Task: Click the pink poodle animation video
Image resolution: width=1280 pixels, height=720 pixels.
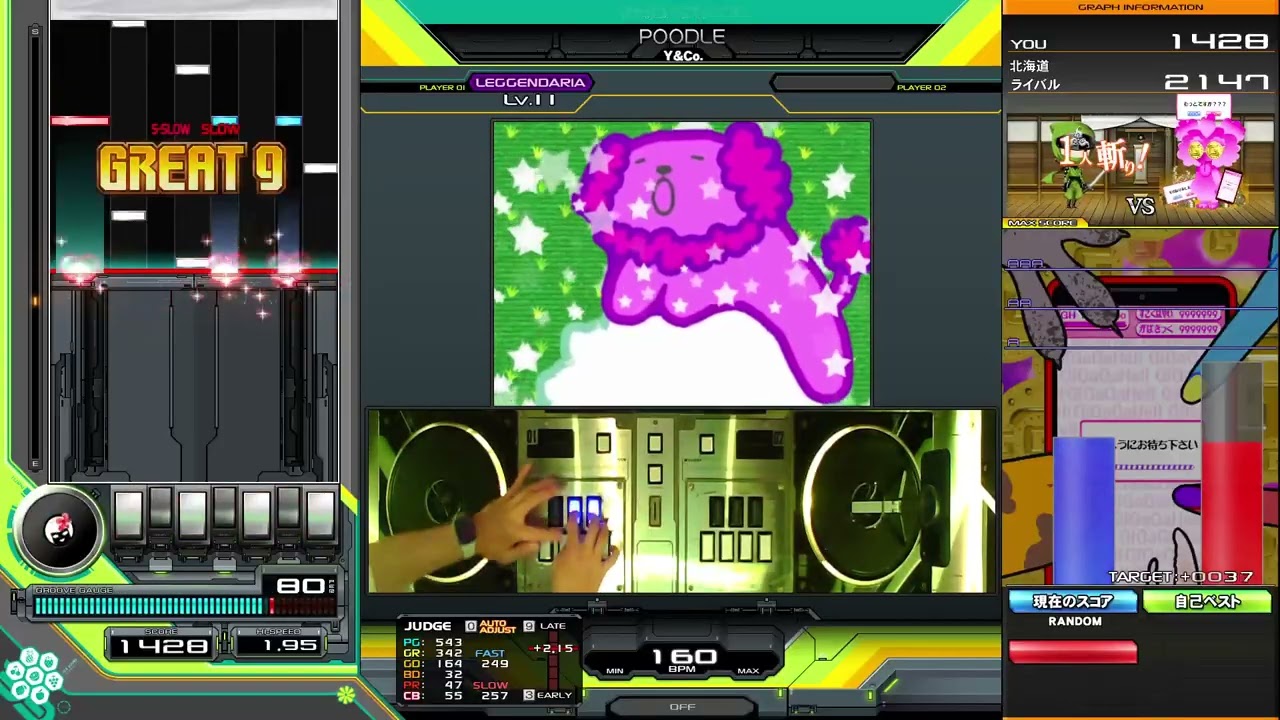Action: coord(682,263)
